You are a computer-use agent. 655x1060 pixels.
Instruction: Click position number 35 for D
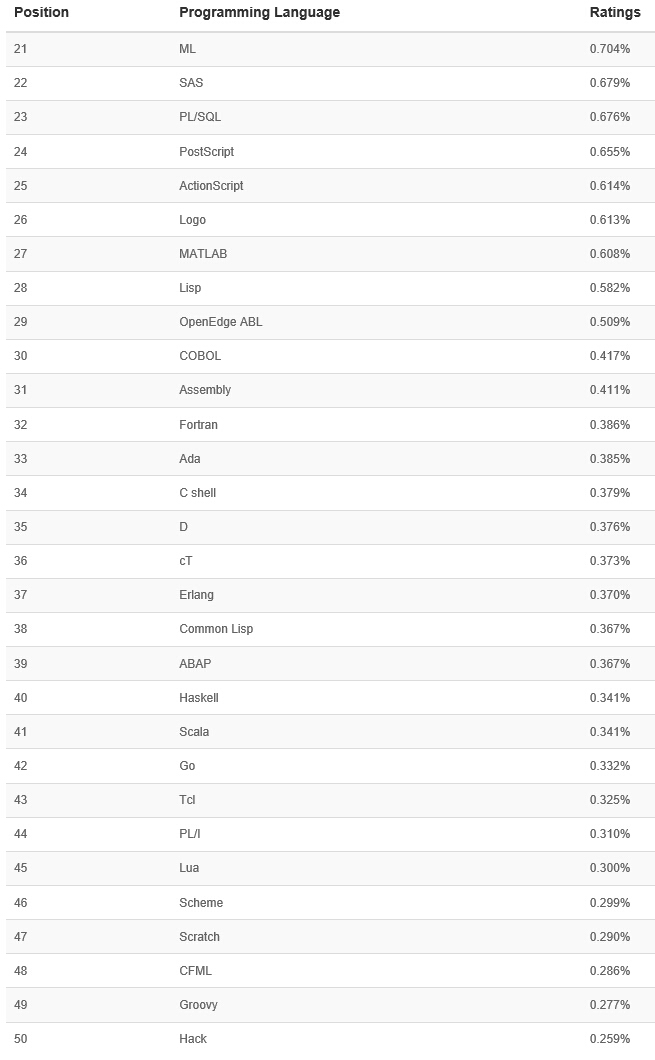[x=21, y=527]
